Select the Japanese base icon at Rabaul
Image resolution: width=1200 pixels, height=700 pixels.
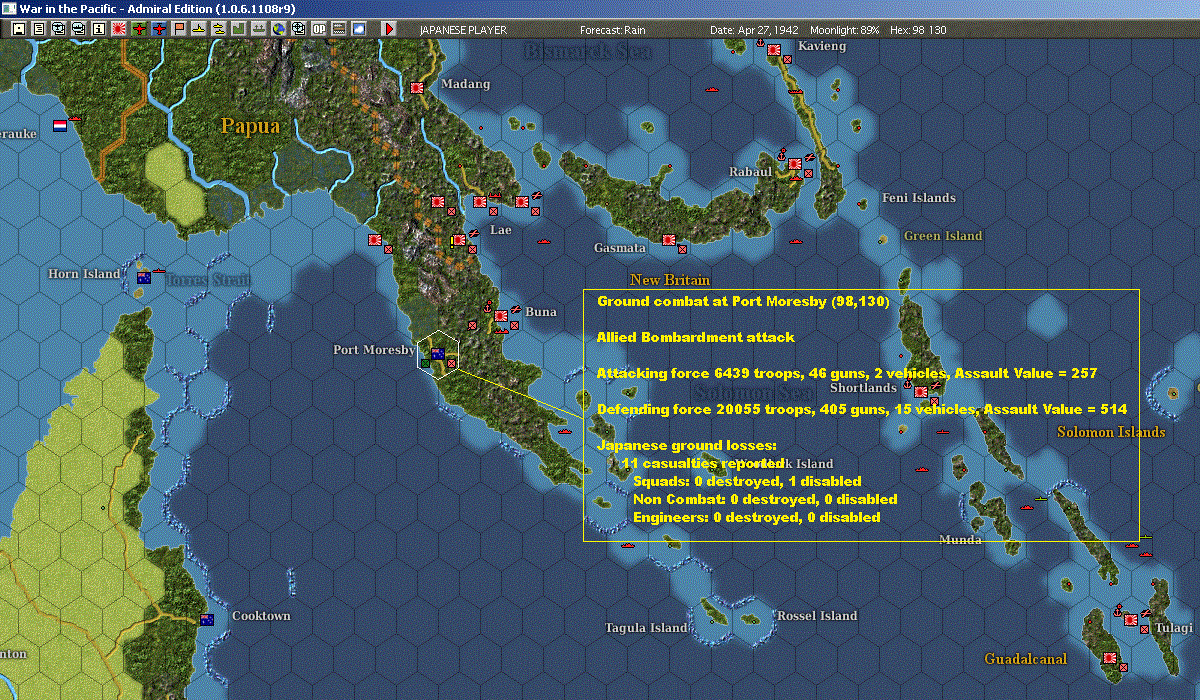point(794,164)
